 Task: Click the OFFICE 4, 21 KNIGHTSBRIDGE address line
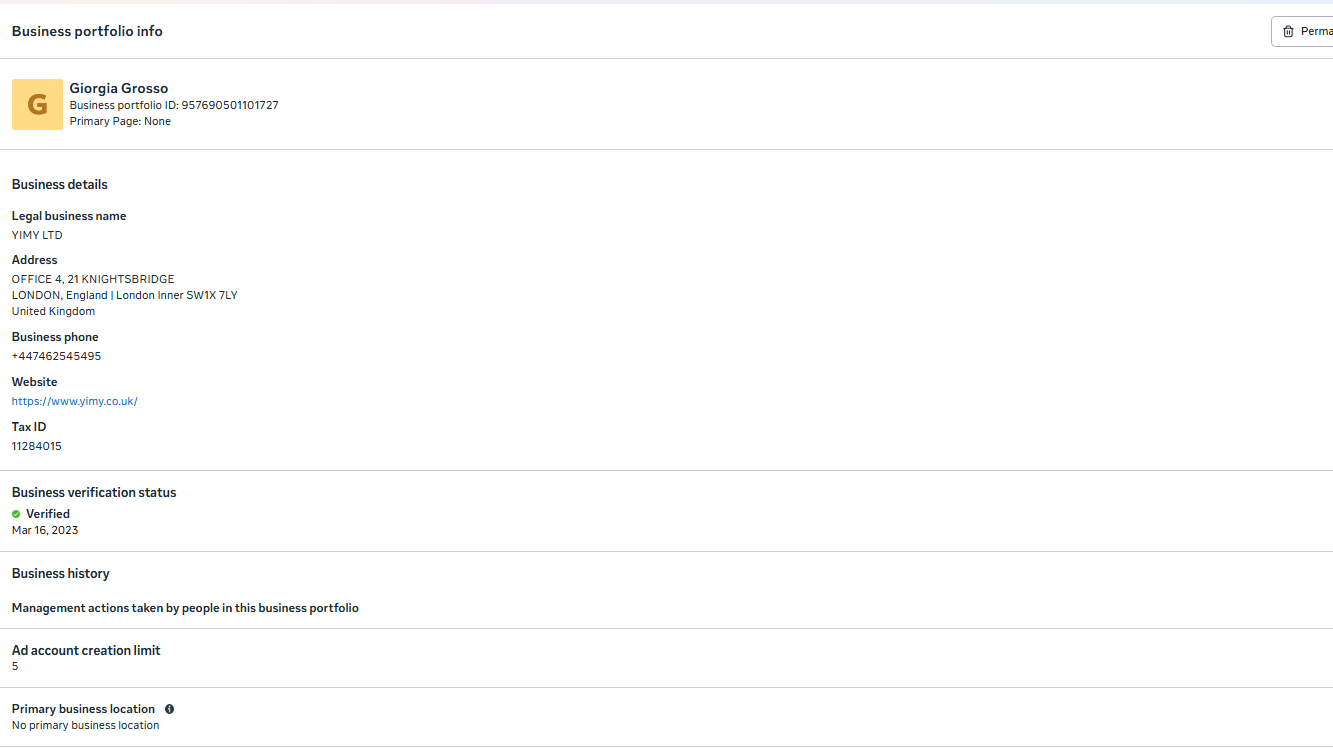93,279
